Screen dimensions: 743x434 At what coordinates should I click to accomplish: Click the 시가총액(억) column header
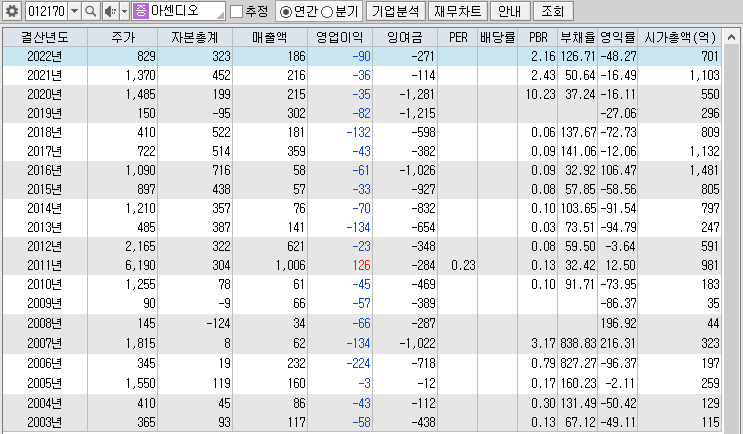(680, 37)
